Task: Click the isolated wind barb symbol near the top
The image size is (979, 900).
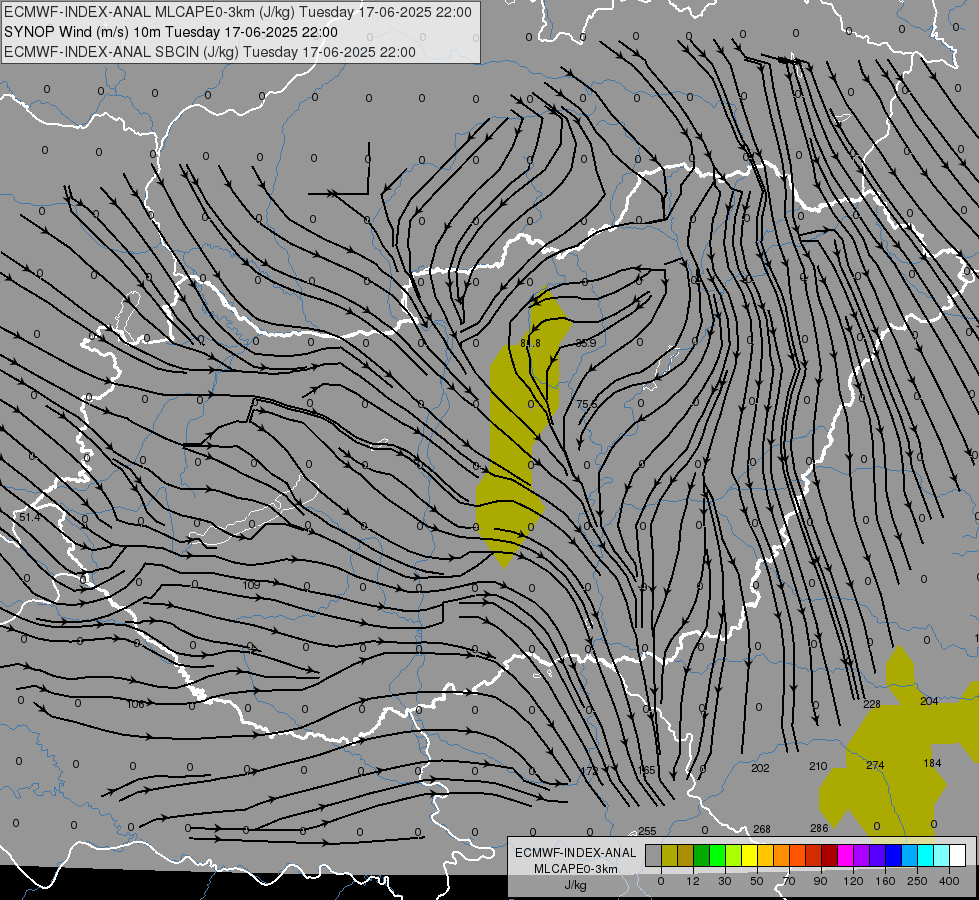Action: (x=340, y=170)
